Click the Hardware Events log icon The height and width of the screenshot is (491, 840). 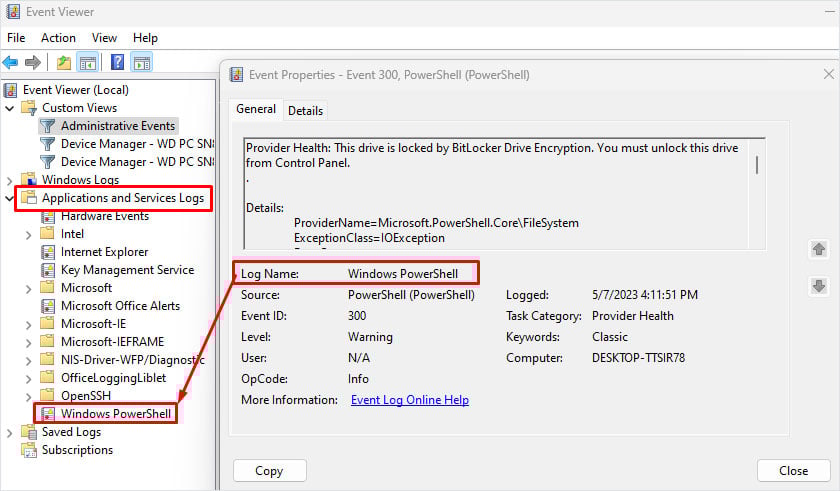click(48, 217)
